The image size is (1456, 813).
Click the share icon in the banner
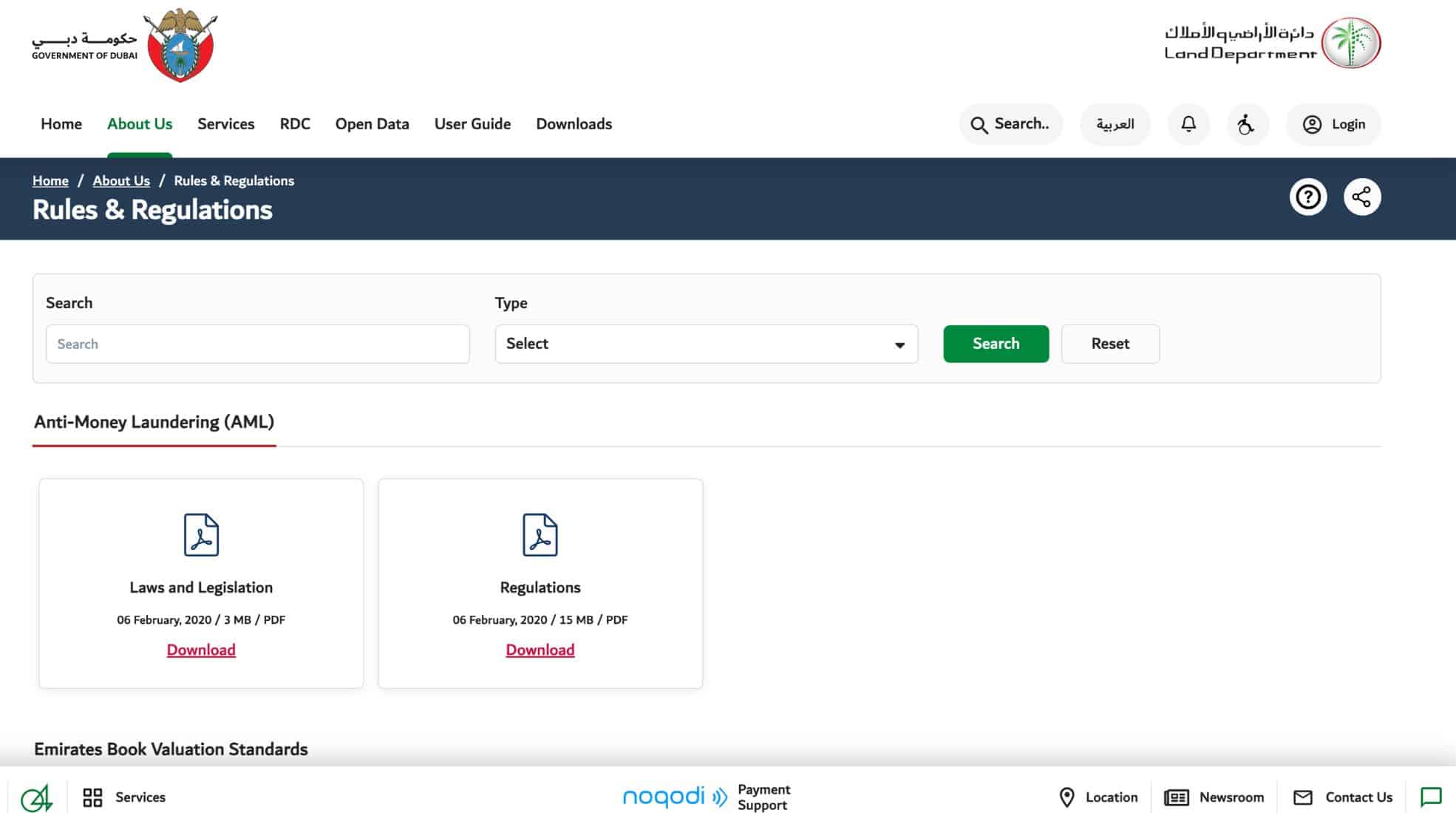pos(1361,197)
